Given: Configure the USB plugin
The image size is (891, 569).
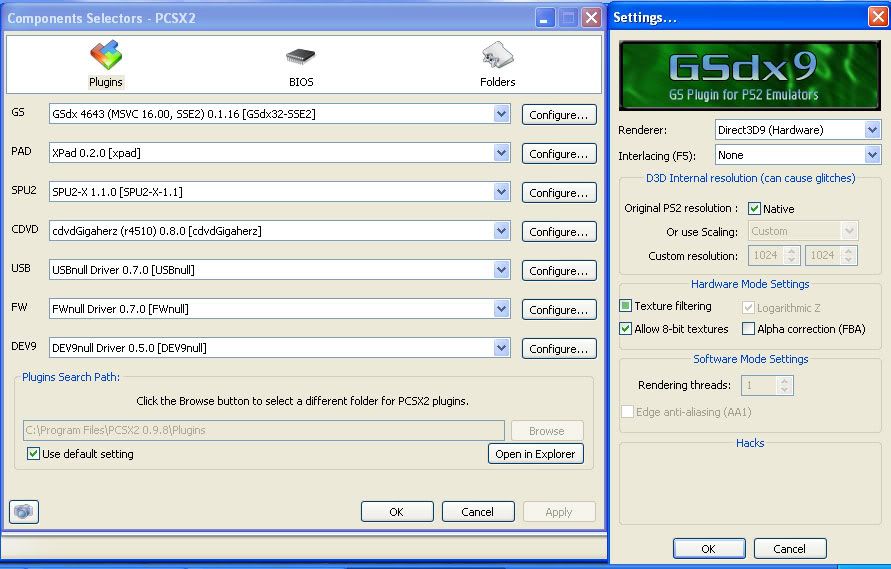Looking at the screenshot, I should point(559,271).
